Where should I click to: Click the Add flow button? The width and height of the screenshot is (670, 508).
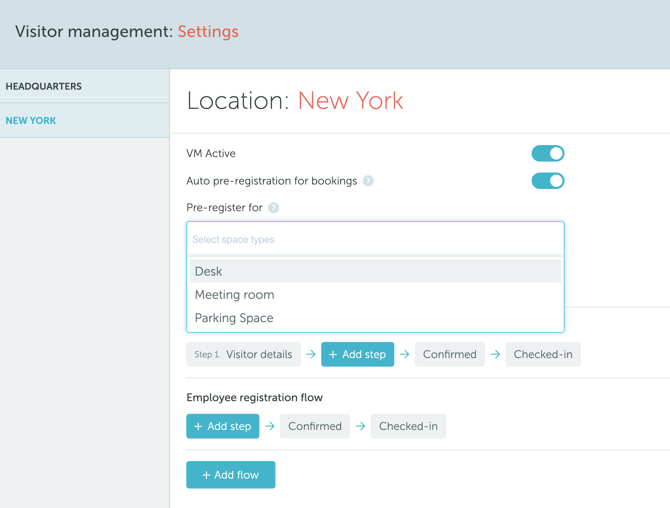231,475
